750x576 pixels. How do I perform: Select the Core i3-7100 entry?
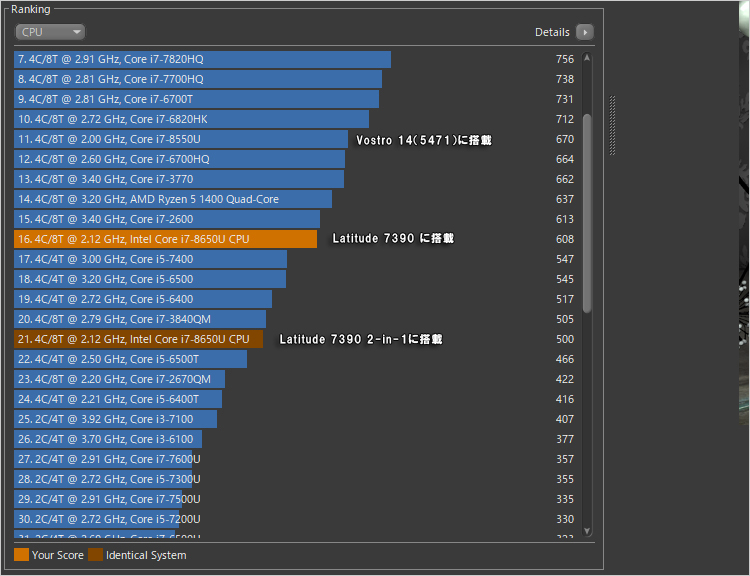(x=115, y=419)
